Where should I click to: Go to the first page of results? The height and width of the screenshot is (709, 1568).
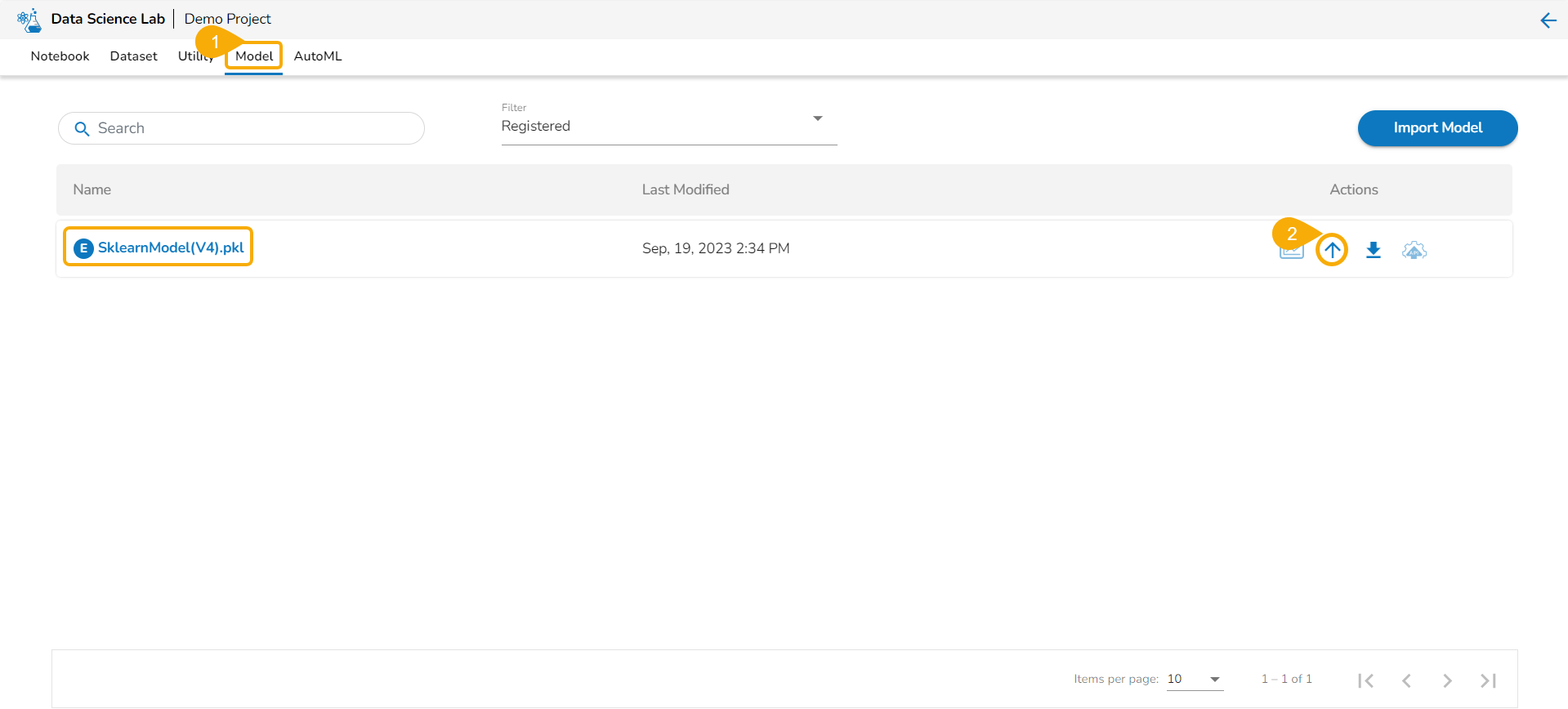coord(1365,680)
